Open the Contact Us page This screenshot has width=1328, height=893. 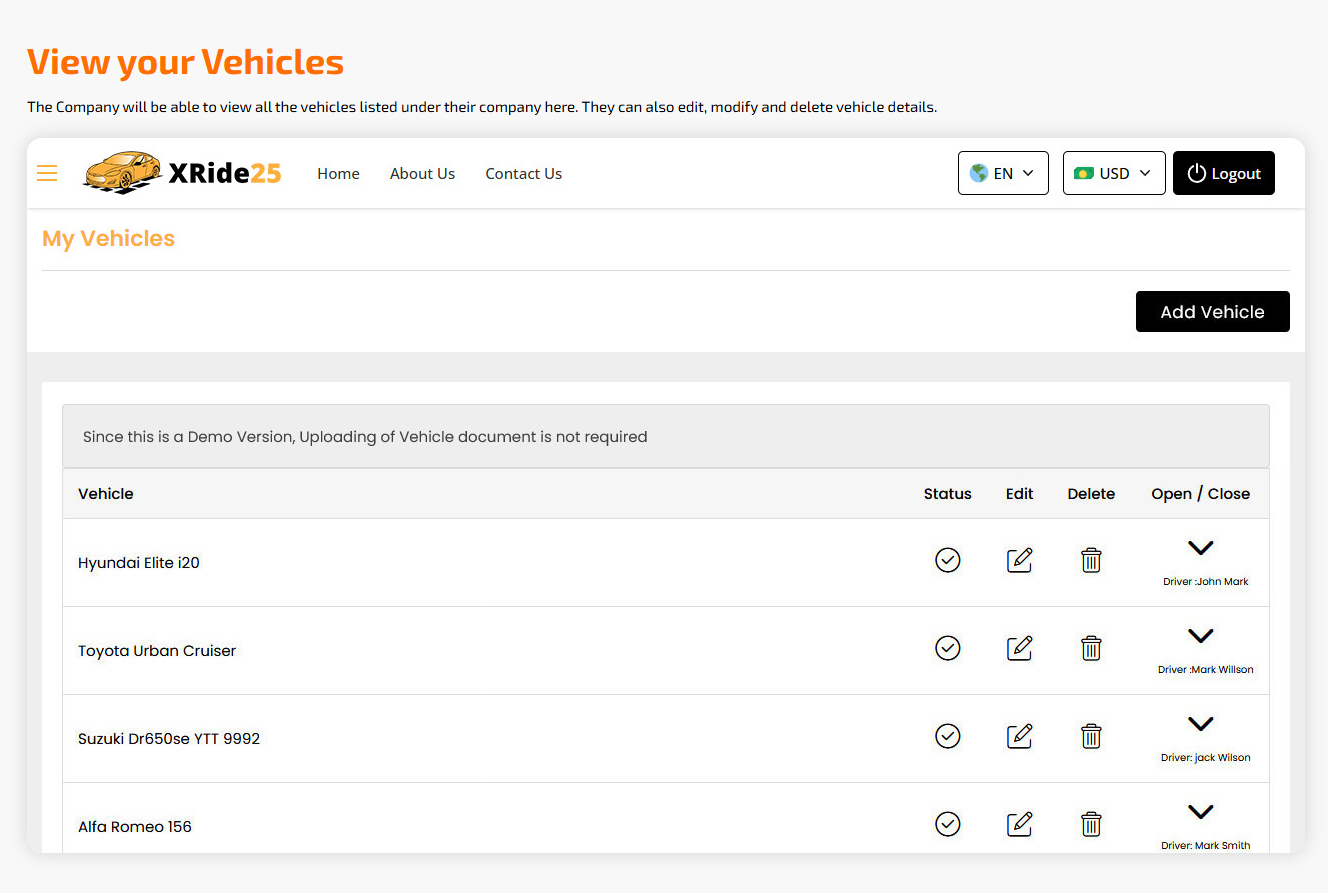(x=523, y=173)
